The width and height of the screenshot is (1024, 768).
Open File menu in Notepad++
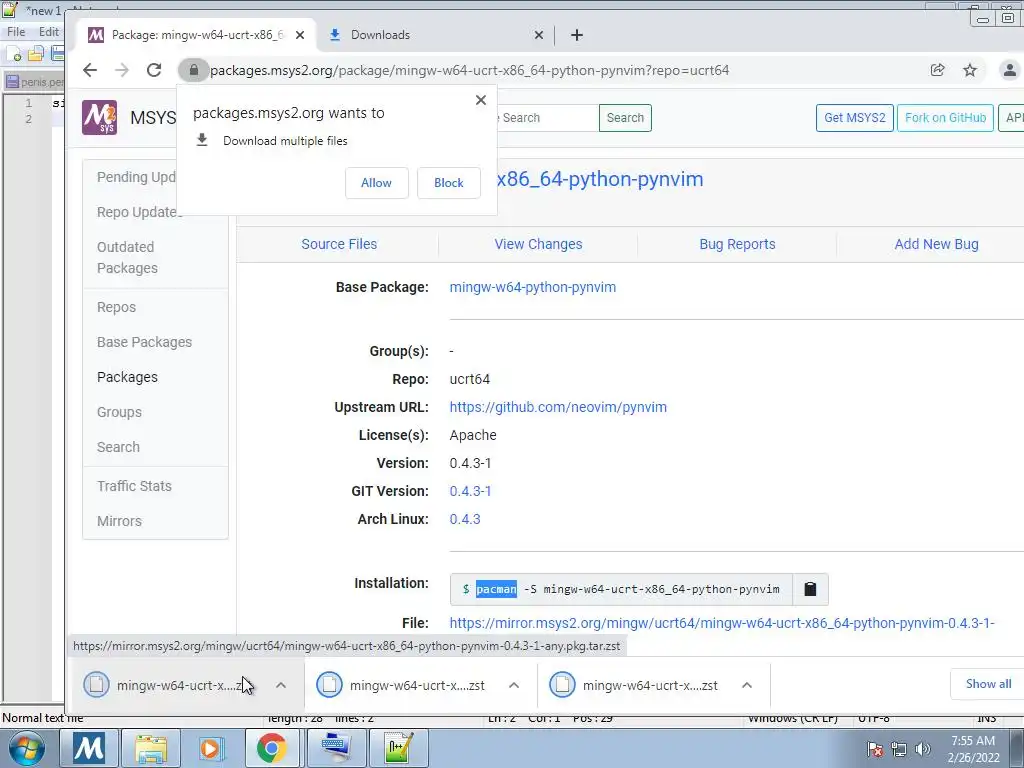coord(16,31)
